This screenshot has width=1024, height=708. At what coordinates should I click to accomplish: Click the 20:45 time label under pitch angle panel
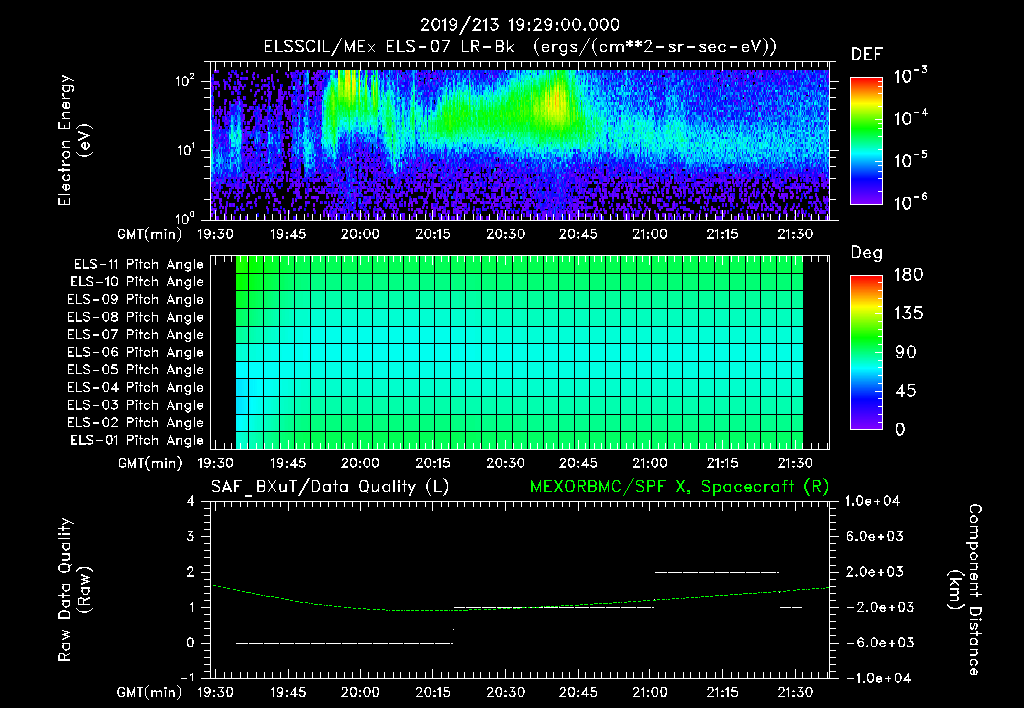577,463
